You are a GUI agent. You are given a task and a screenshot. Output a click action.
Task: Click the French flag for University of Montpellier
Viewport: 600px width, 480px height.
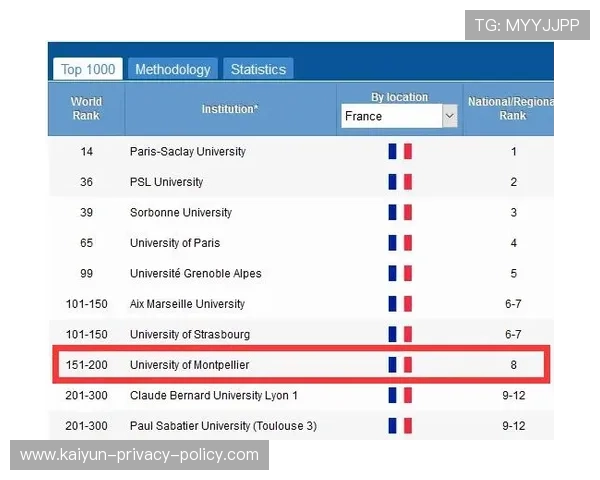[x=400, y=365]
